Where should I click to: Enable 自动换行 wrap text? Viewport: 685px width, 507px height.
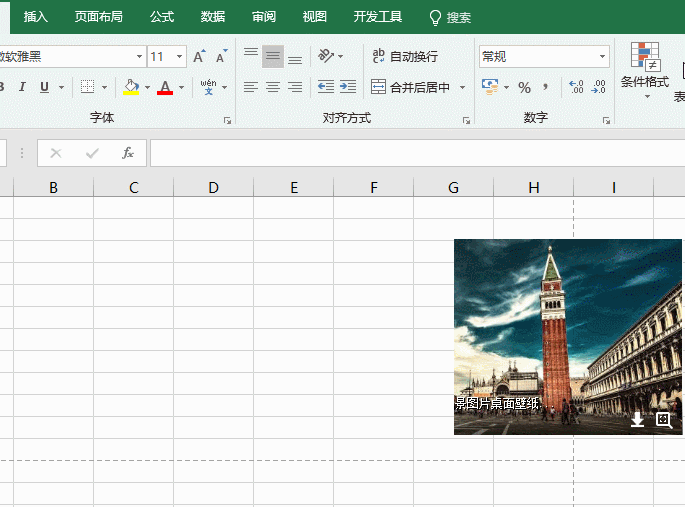tap(405, 56)
